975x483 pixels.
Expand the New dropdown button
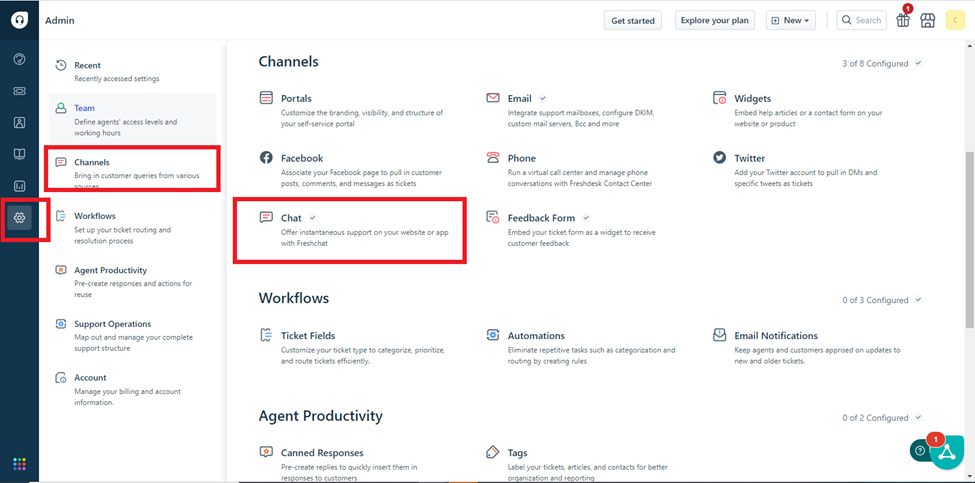[x=790, y=21]
